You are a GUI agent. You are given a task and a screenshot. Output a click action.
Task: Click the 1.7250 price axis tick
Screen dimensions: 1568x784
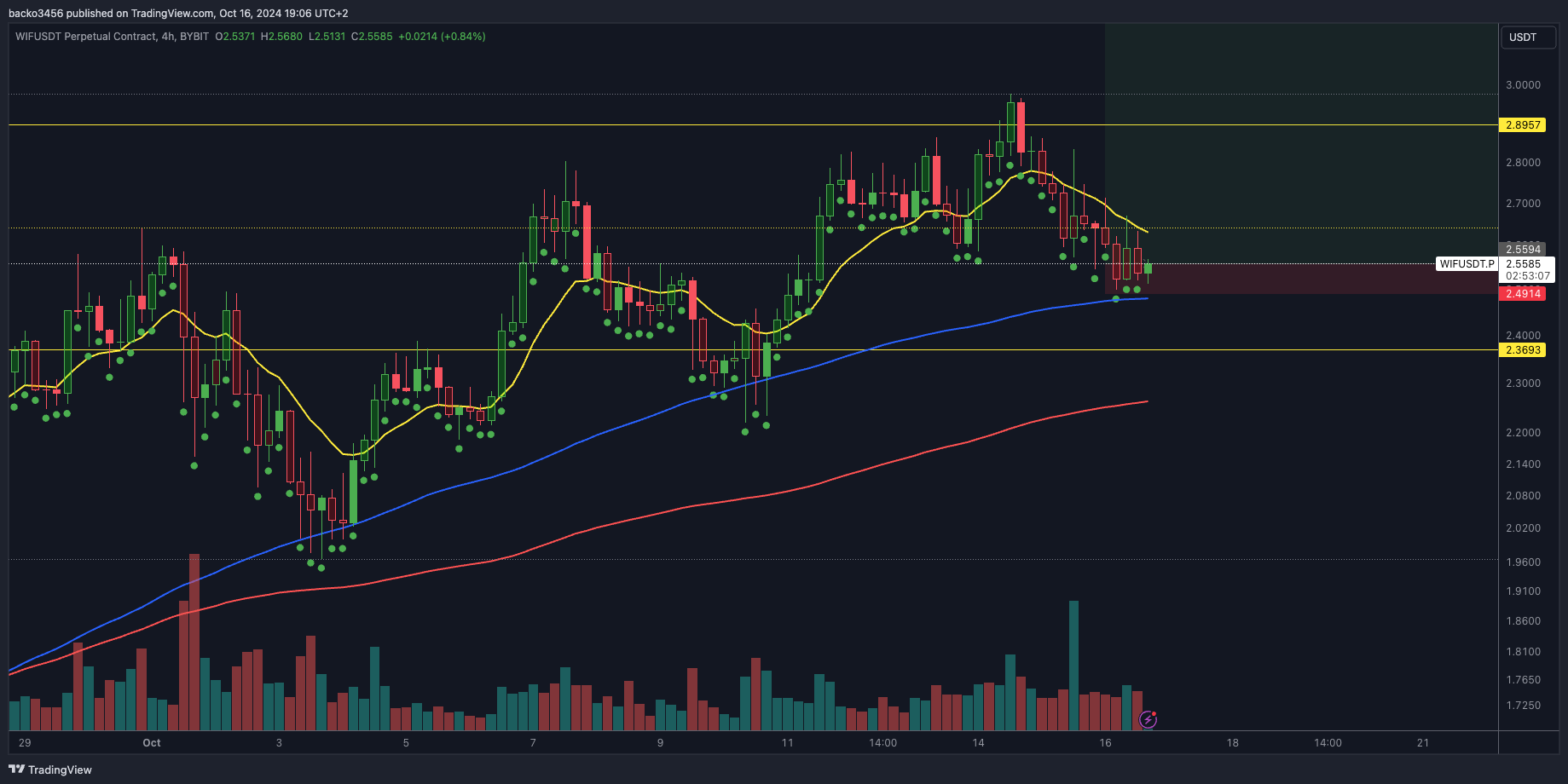(x=1523, y=706)
